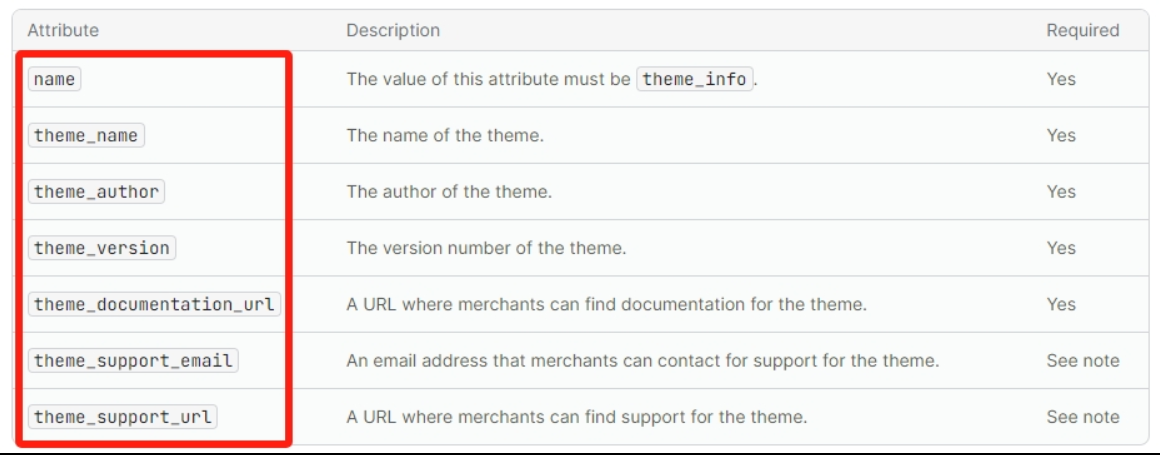Click "The name of the theme." description
The width and height of the screenshot is (1160, 455).
tap(445, 135)
